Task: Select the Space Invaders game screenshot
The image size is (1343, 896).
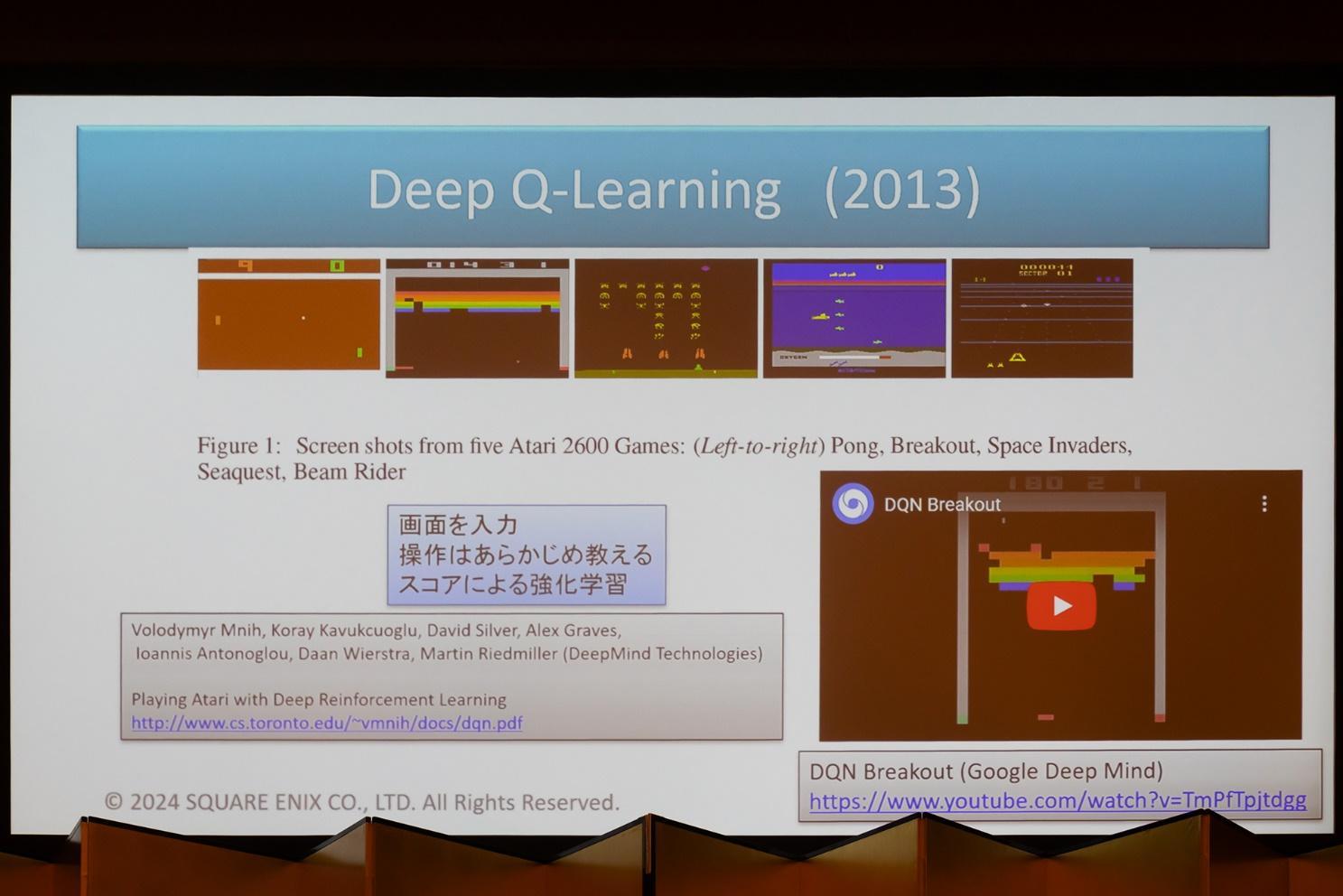Action: click(667, 318)
